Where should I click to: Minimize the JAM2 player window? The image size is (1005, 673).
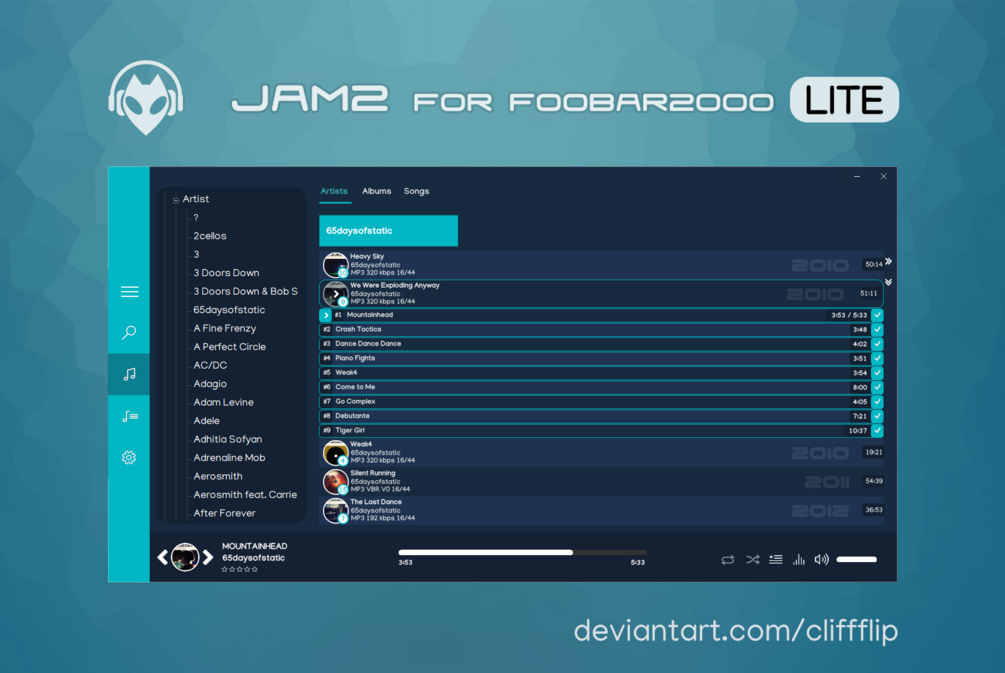coord(857,176)
